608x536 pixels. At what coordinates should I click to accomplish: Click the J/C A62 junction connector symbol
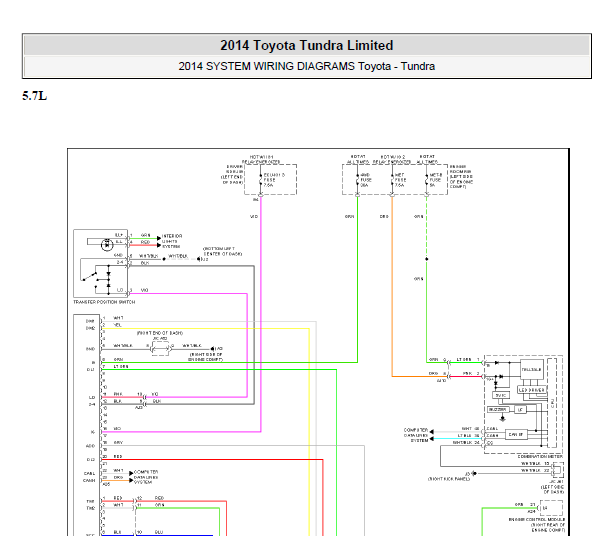(x=161, y=349)
